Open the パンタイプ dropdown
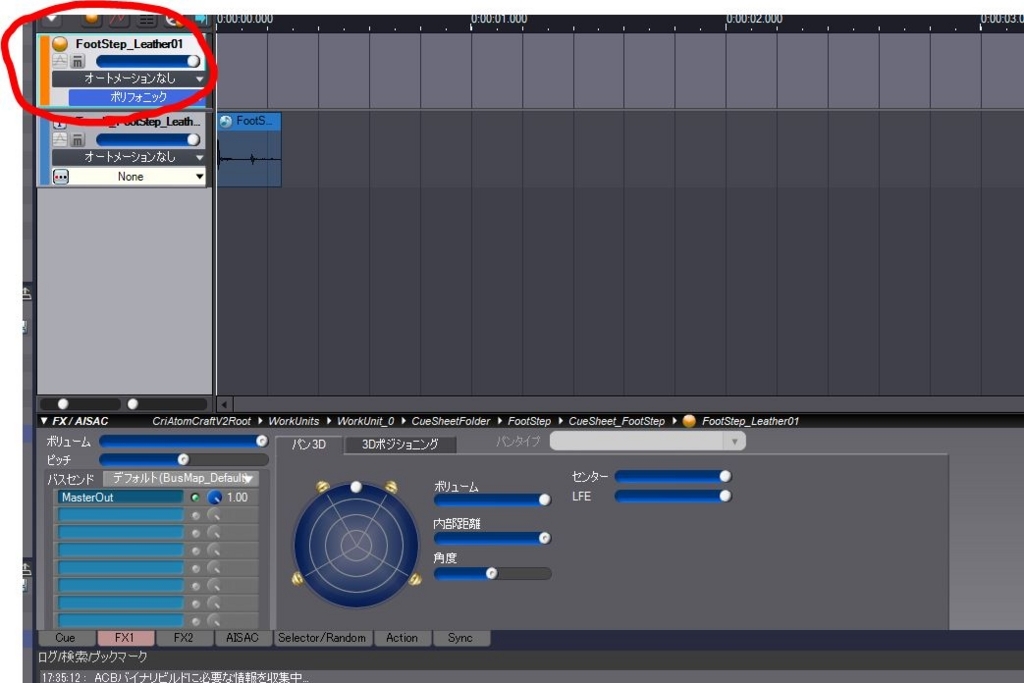Screen dimensions: 1024x683 click(647, 441)
